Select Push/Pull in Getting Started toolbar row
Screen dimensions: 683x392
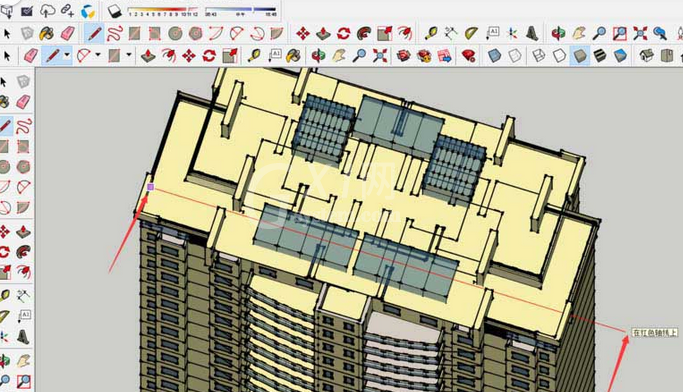(x=148, y=56)
